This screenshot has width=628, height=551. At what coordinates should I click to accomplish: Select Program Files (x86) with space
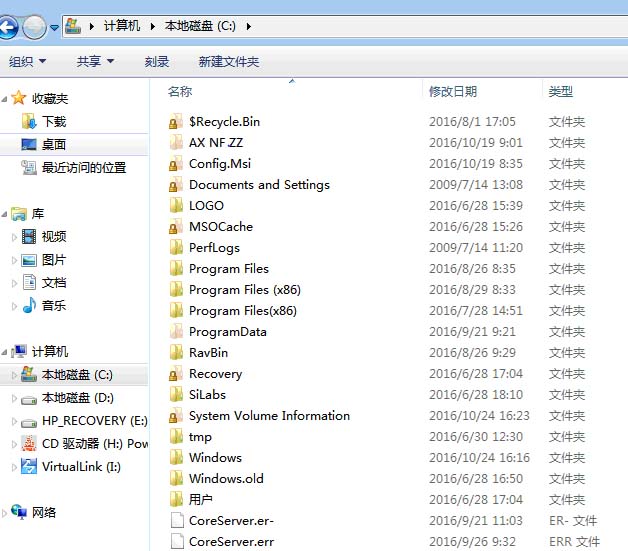click(x=245, y=290)
